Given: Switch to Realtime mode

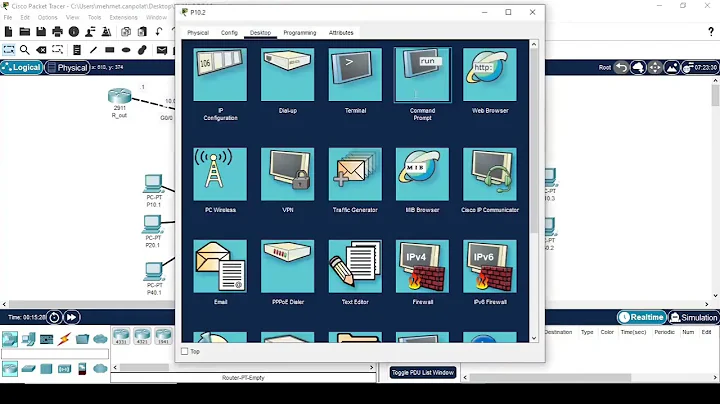Looking at the screenshot, I should click(642, 317).
